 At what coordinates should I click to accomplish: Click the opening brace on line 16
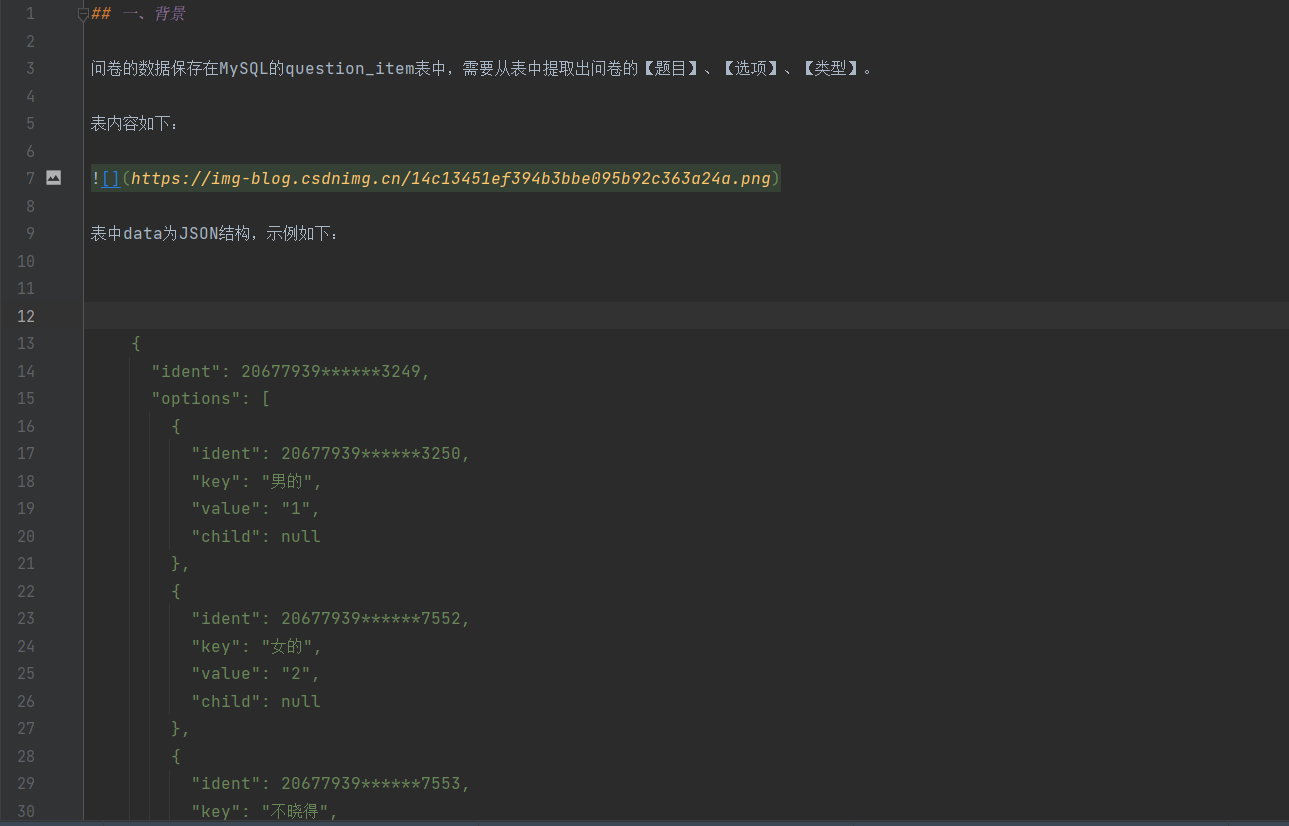click(x=176, y=426)
